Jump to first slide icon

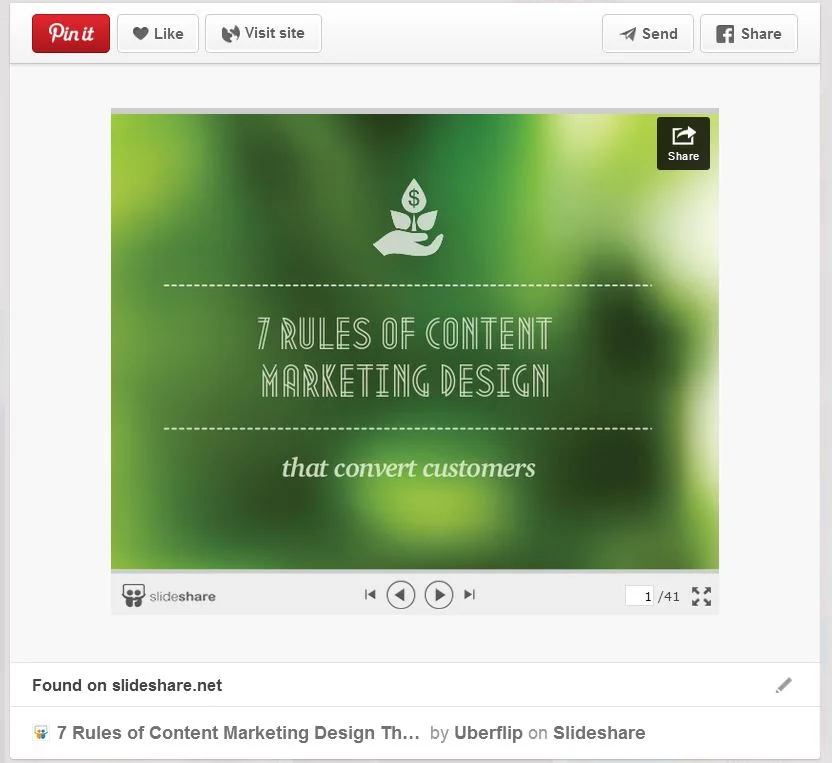370,595
